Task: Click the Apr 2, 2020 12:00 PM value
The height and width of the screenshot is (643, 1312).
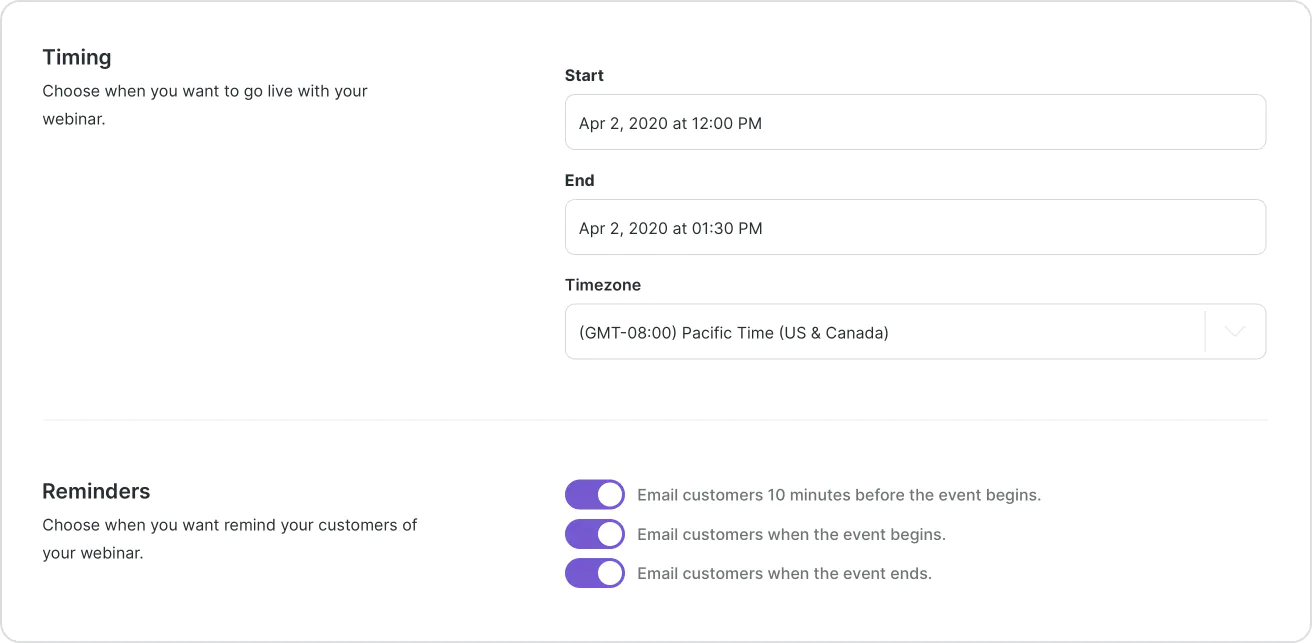Action: (669, 123)
